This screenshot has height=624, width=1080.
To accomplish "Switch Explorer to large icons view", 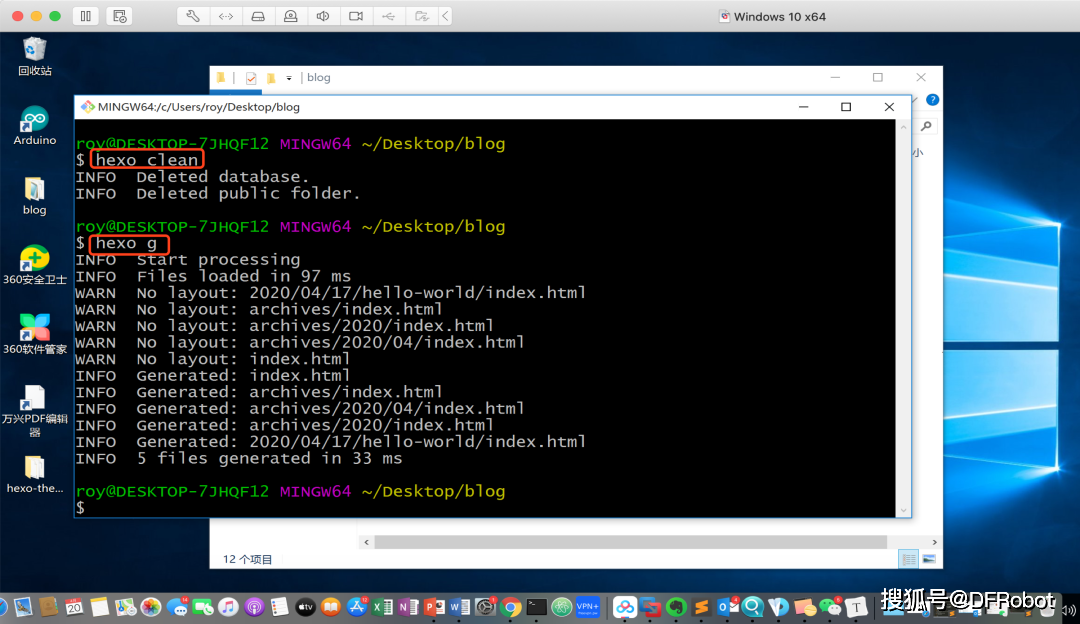I will click(929, 559).
